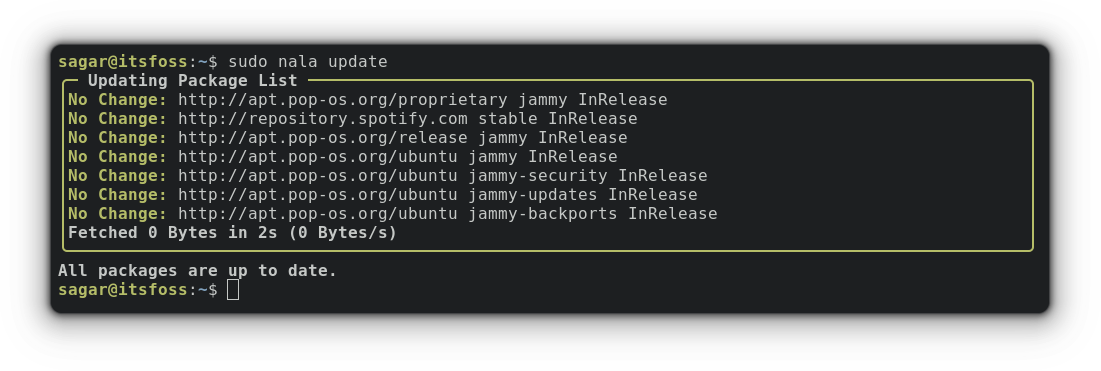
Task: Click the word 'stable' on Spotify line
Action: click(x=508, y=119)
